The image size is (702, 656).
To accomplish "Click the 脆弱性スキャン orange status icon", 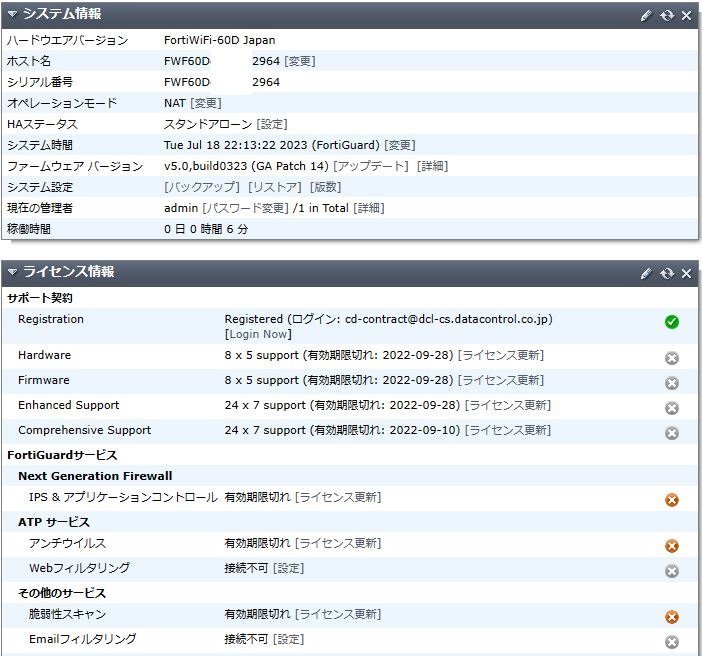I will (x=672, y=617).
